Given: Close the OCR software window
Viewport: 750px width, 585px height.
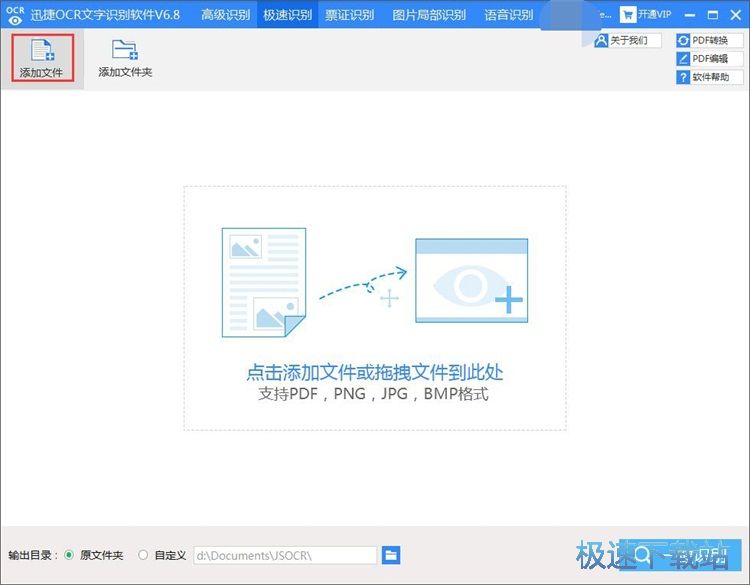Looking at the screenshot, I should pyautogui.click(x=736, y=15).
